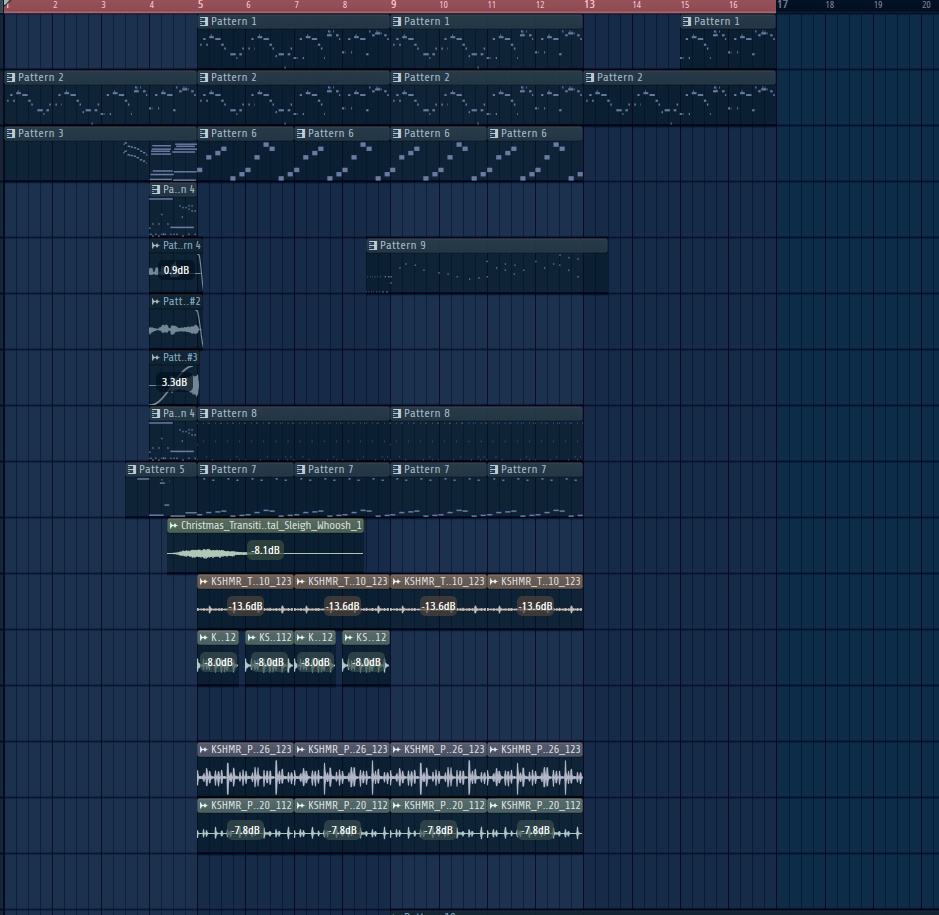The height and width of the screenshot is (915, 939).
Task: Open the Pattern 3 clip menu icon
Action: [11, 134]
